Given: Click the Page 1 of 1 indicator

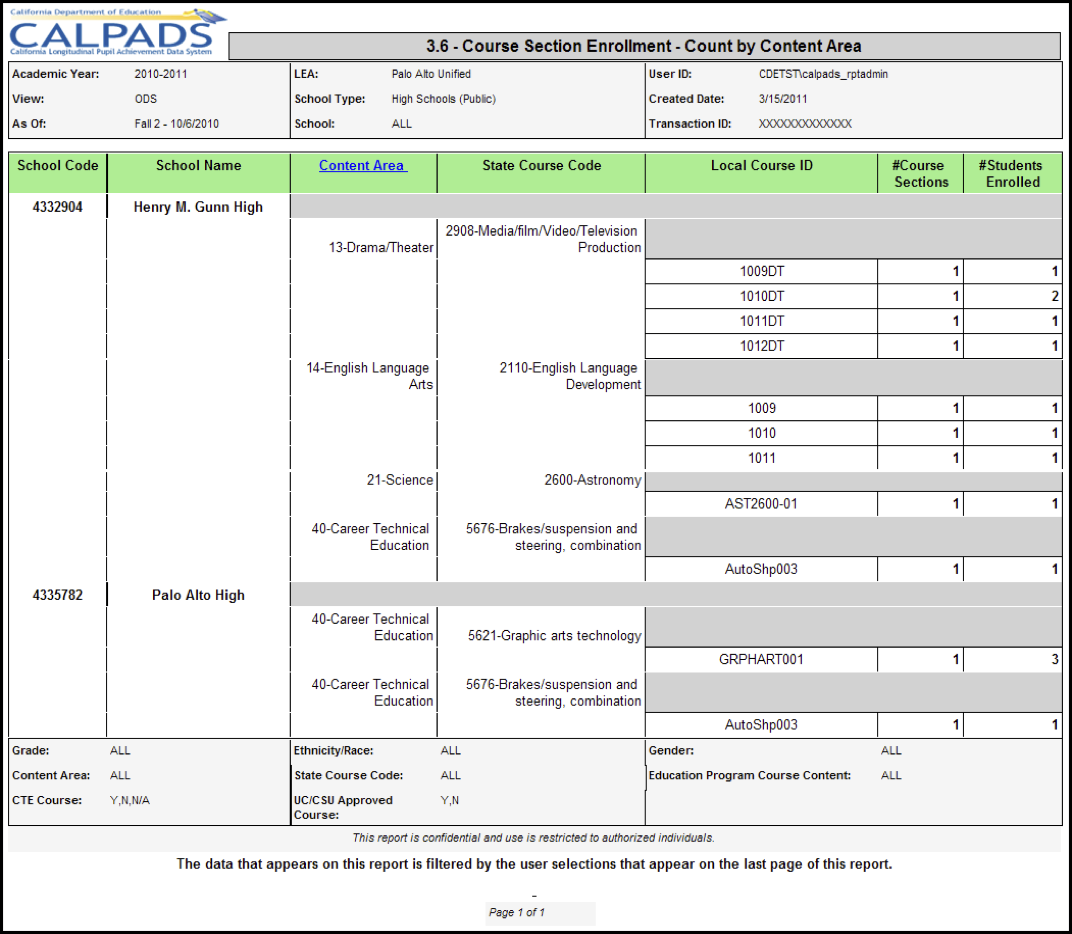Looking at the screenshot, I should (517, 912).
